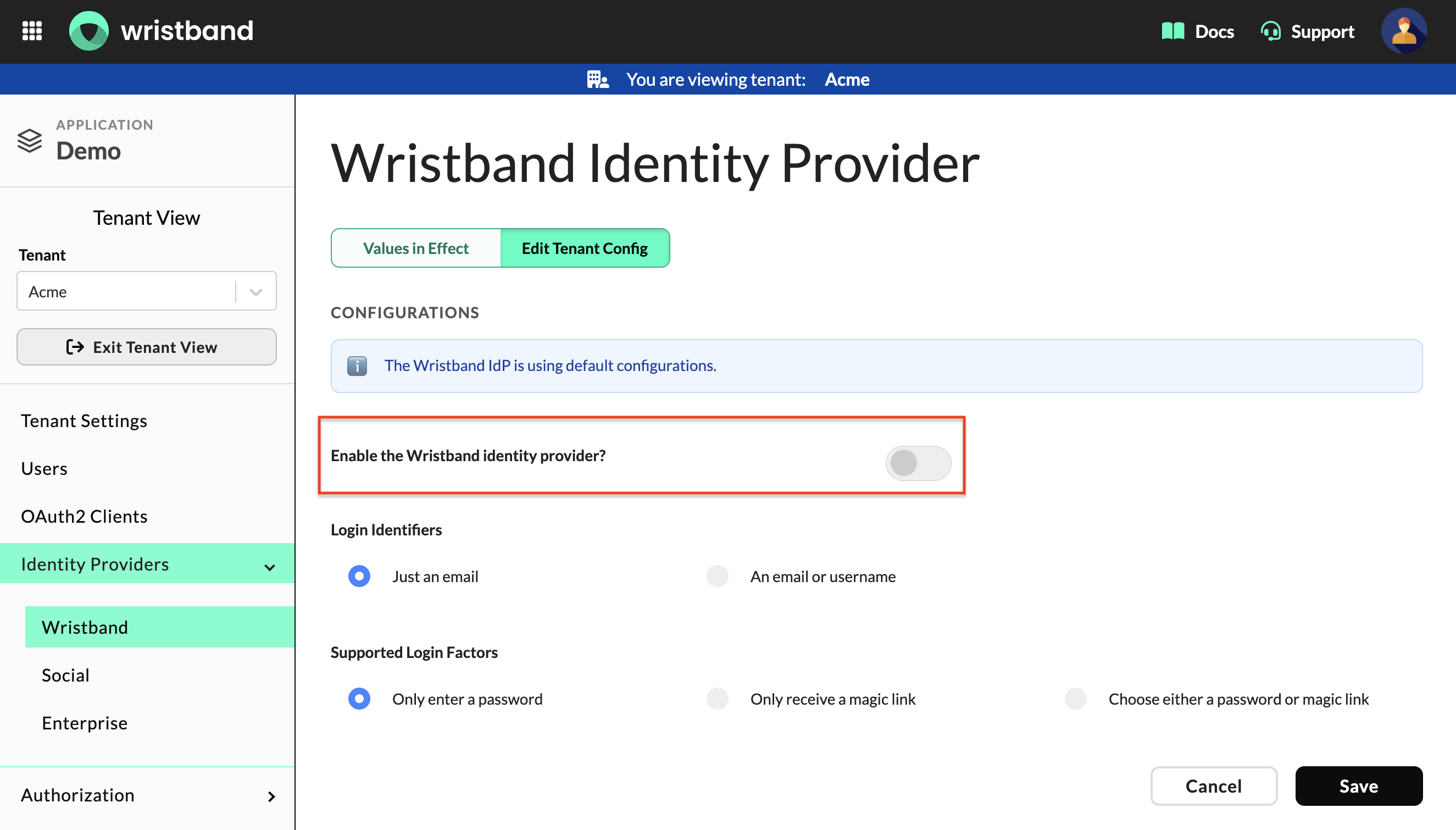This screenshot has height=830, width=1456.
Task: Click the Cancel button
Action: [x=1213, y=785]
